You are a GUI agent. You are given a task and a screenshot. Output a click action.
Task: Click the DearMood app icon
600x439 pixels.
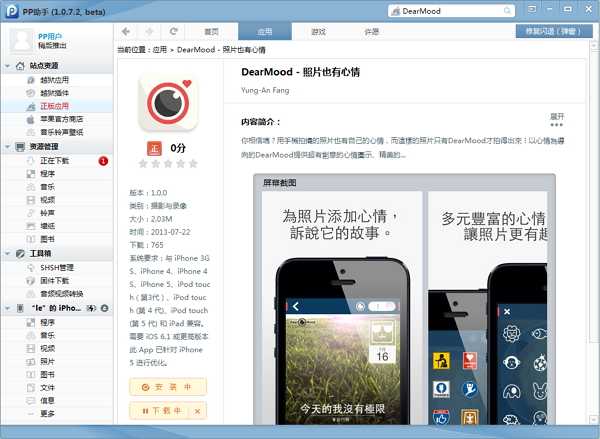(x=168, y=102)
